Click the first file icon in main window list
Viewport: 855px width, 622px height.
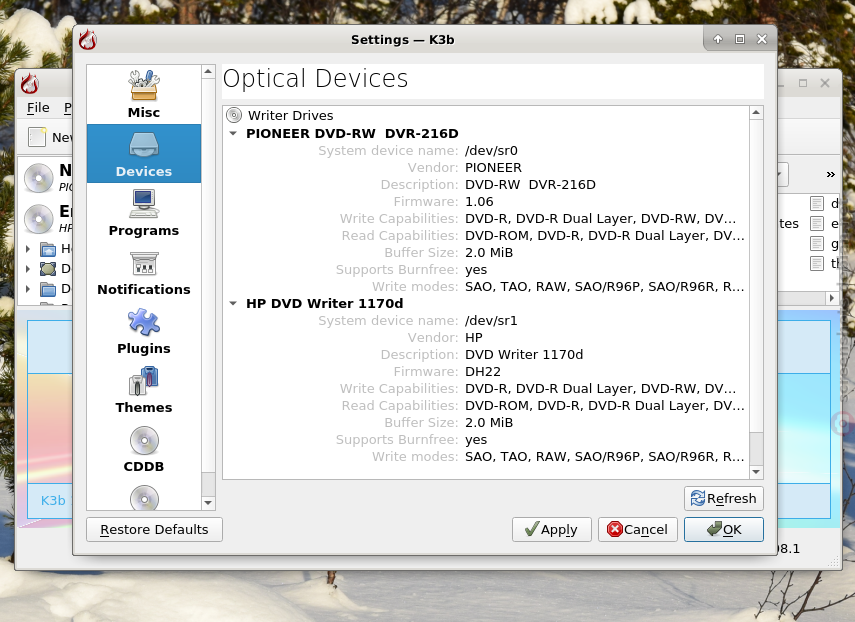tap(816, 204)
